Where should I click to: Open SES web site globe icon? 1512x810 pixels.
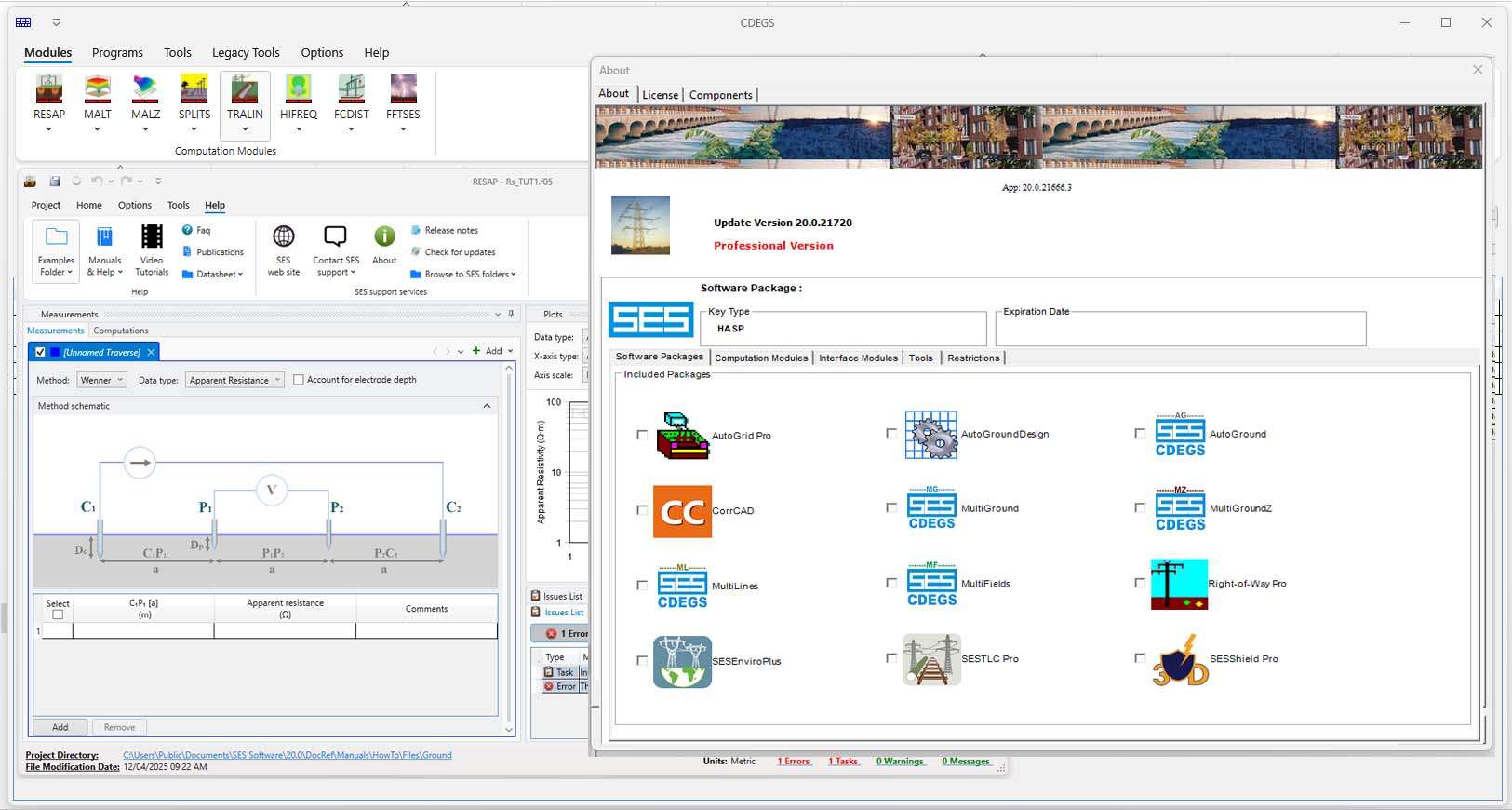284,237
